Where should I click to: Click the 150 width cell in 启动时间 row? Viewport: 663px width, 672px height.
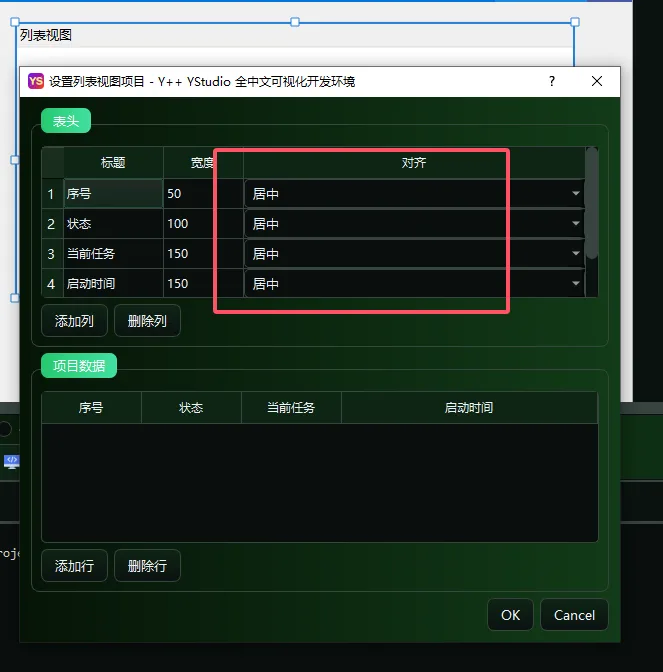(203, 284)
